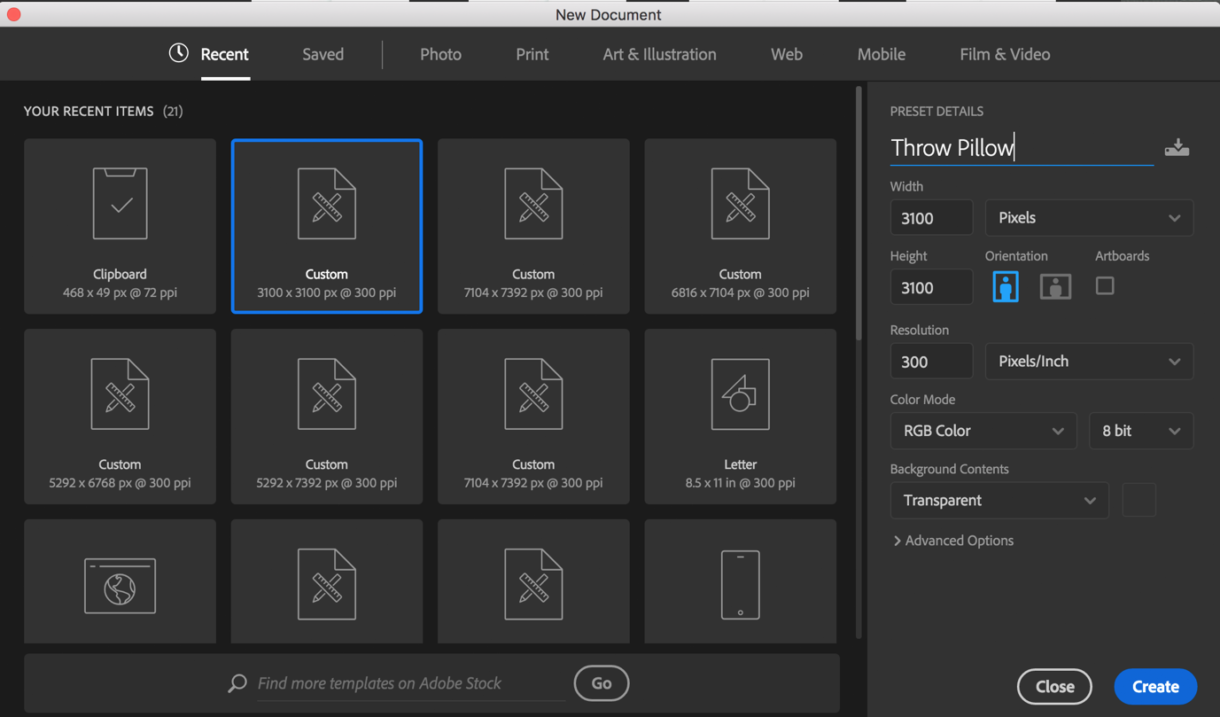Viewport: 1220px width, 717px height.
Task: Click the background color swatch
Action: pyautogui.click(x=1139, y=500)
